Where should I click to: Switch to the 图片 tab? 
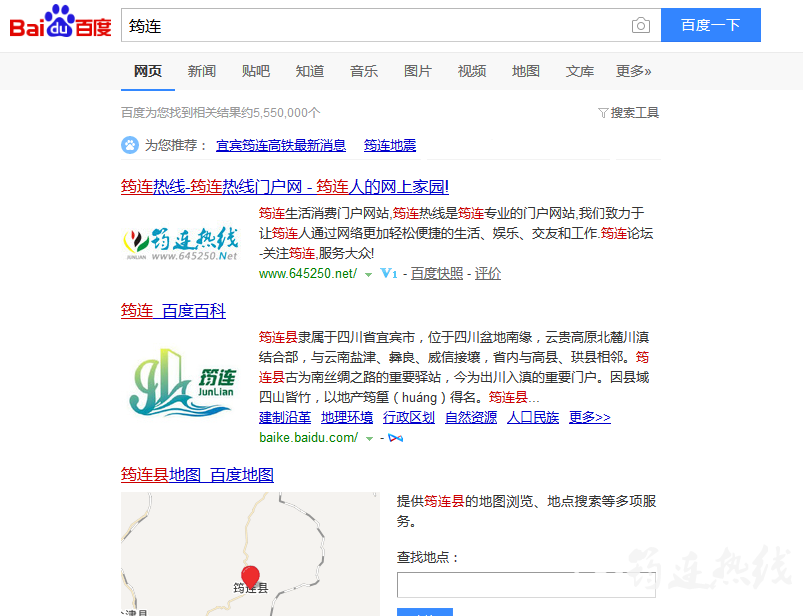pyautogui.click(x=418, y=71)
